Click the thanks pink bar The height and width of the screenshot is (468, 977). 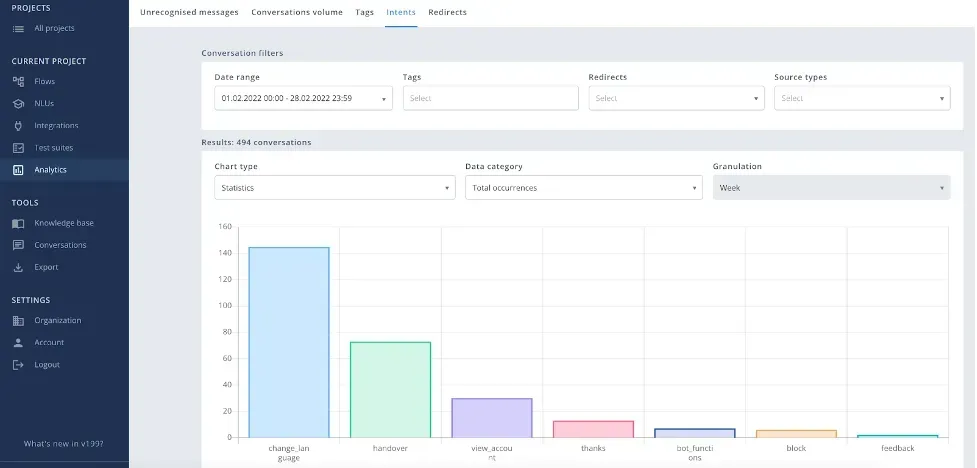coord(593,429)
